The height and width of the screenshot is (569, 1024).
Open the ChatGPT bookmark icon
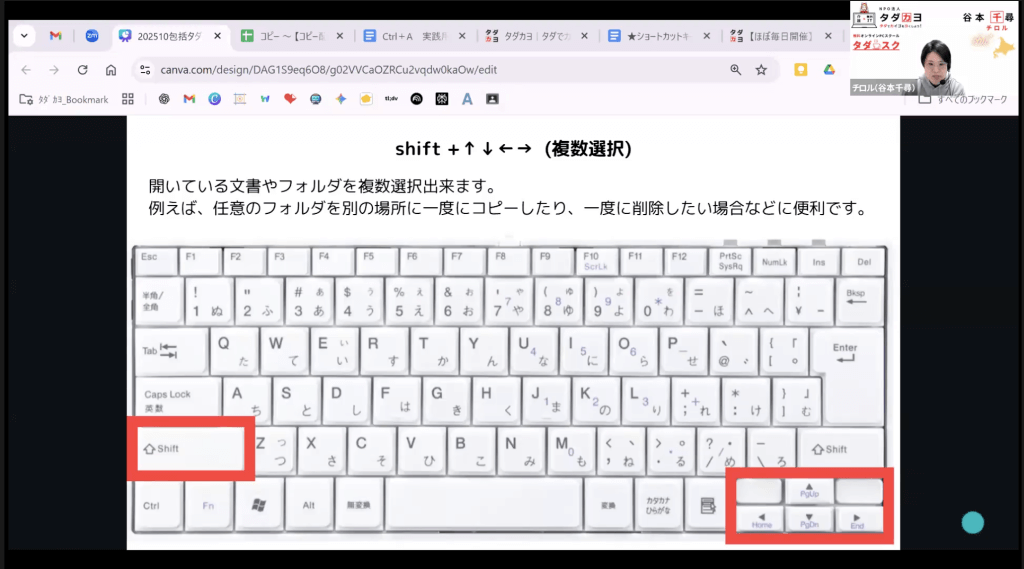[164, 99]
